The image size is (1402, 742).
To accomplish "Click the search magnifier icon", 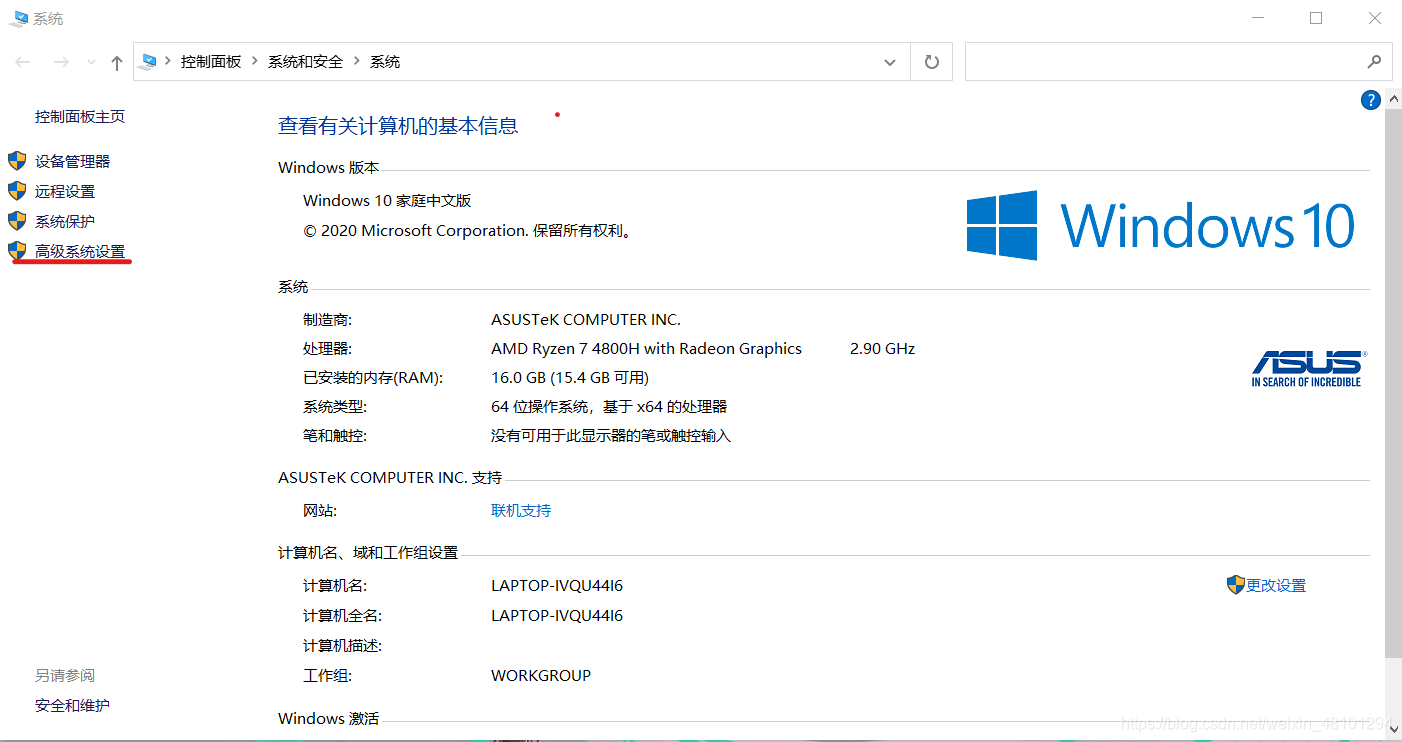I will tap(1374, 62).
